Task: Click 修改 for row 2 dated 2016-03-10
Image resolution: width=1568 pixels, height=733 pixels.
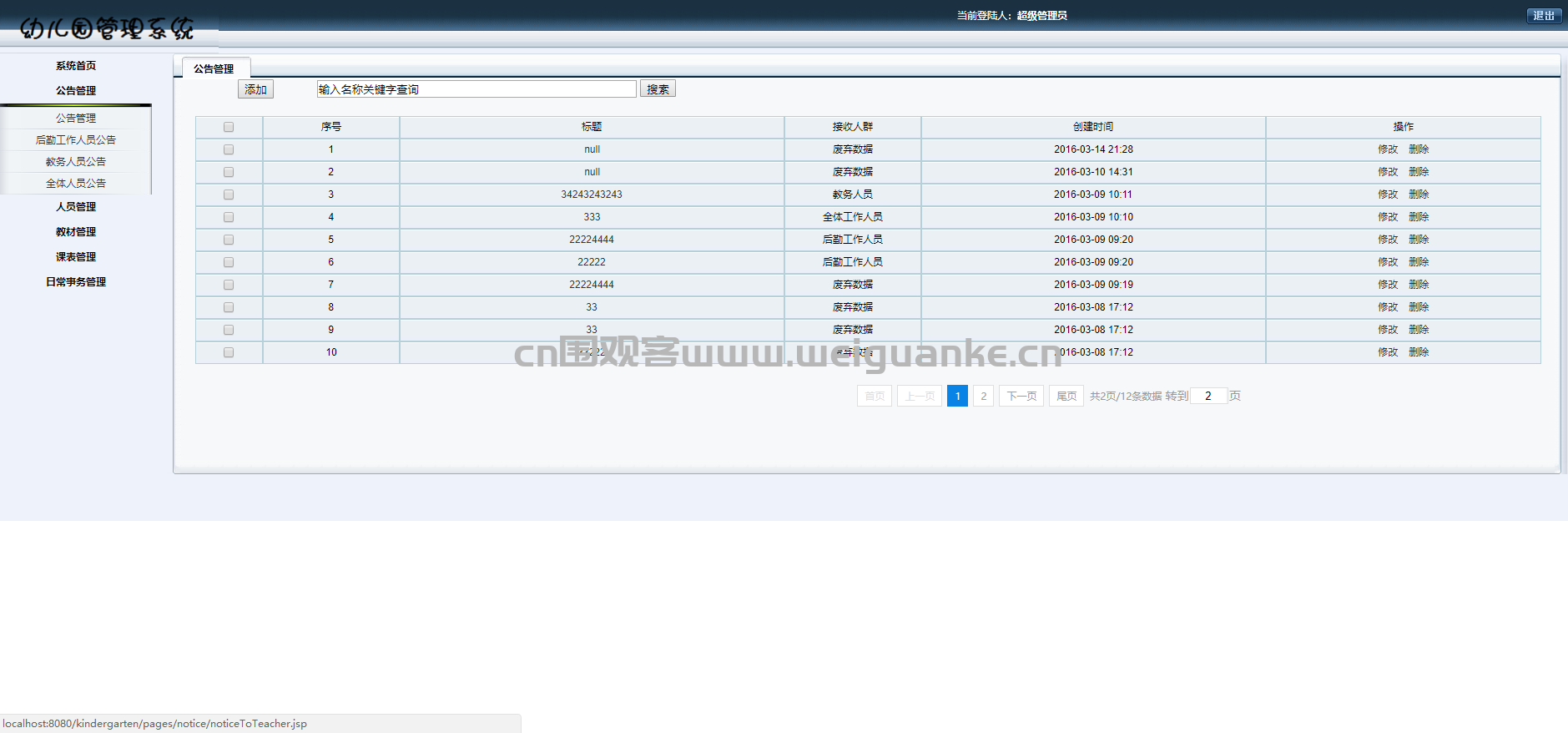Action: [1388, 172]
